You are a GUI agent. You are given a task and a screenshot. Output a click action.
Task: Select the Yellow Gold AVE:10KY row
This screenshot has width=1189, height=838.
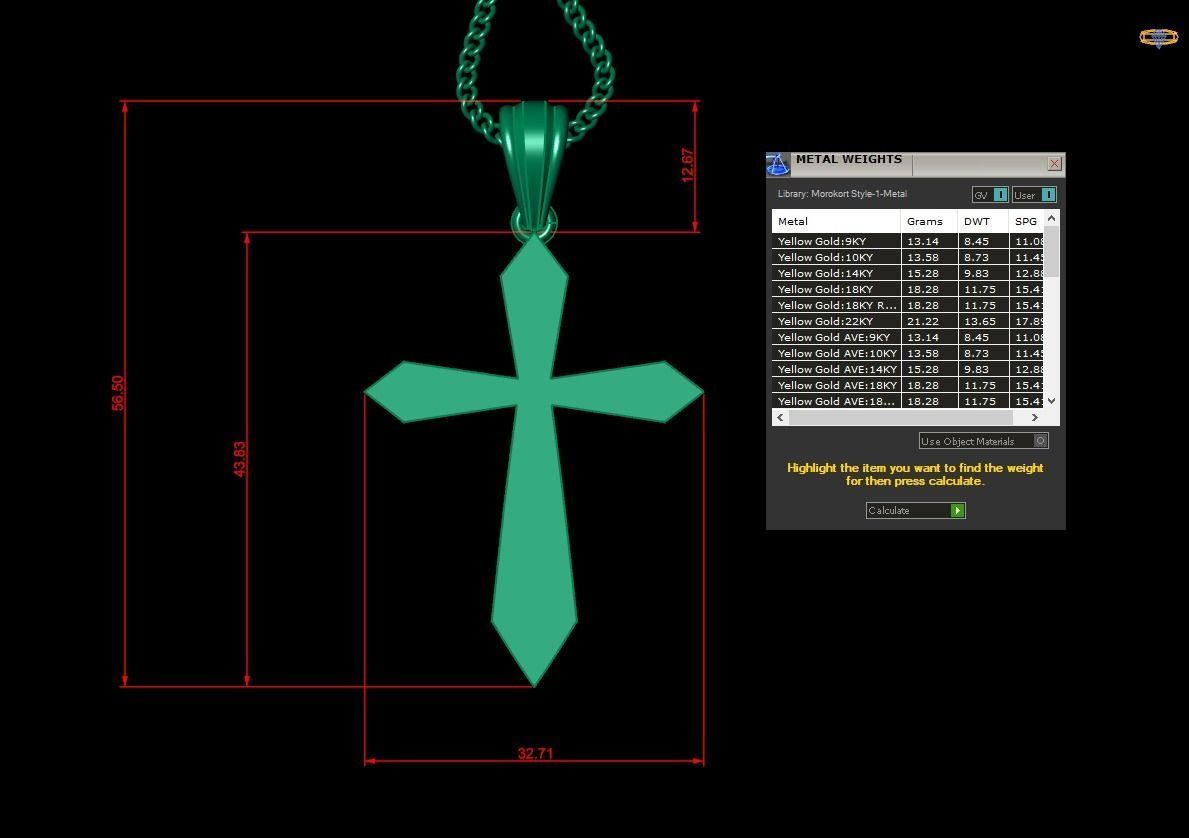(x=908, y=353)
